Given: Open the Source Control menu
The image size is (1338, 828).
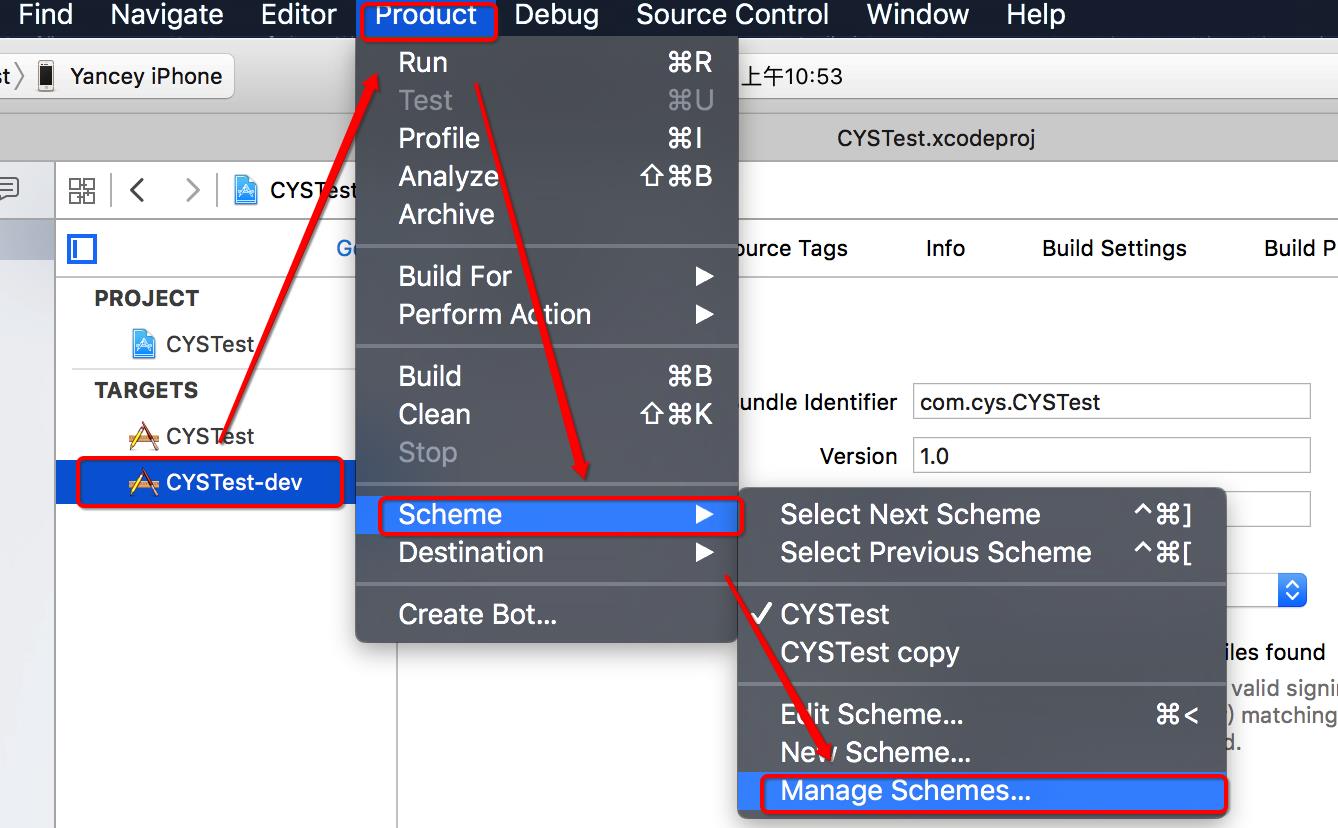Looking at the screenshot, I should (x=732, y=15).
